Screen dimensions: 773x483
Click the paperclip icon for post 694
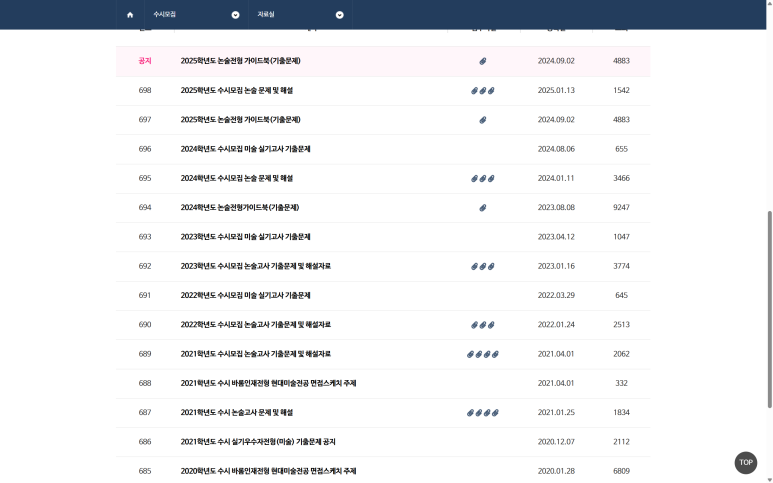tap(483, 208)
